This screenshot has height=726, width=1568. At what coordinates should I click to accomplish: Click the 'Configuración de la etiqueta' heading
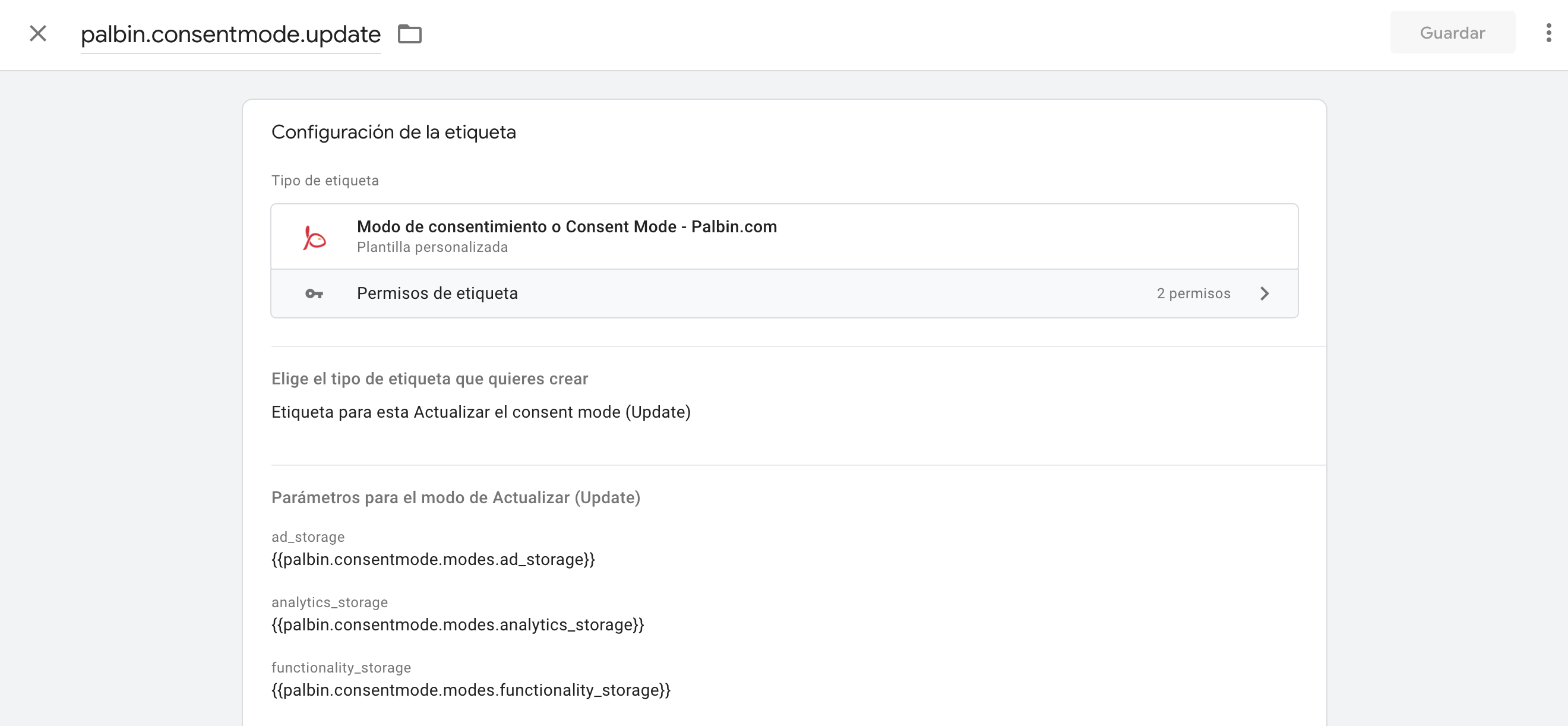tap(393, 132)
